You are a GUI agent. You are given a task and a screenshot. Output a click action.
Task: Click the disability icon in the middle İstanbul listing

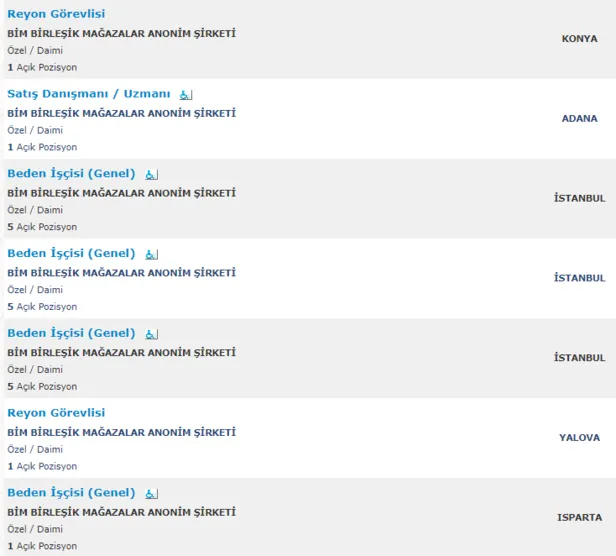(x=152, y=255)
